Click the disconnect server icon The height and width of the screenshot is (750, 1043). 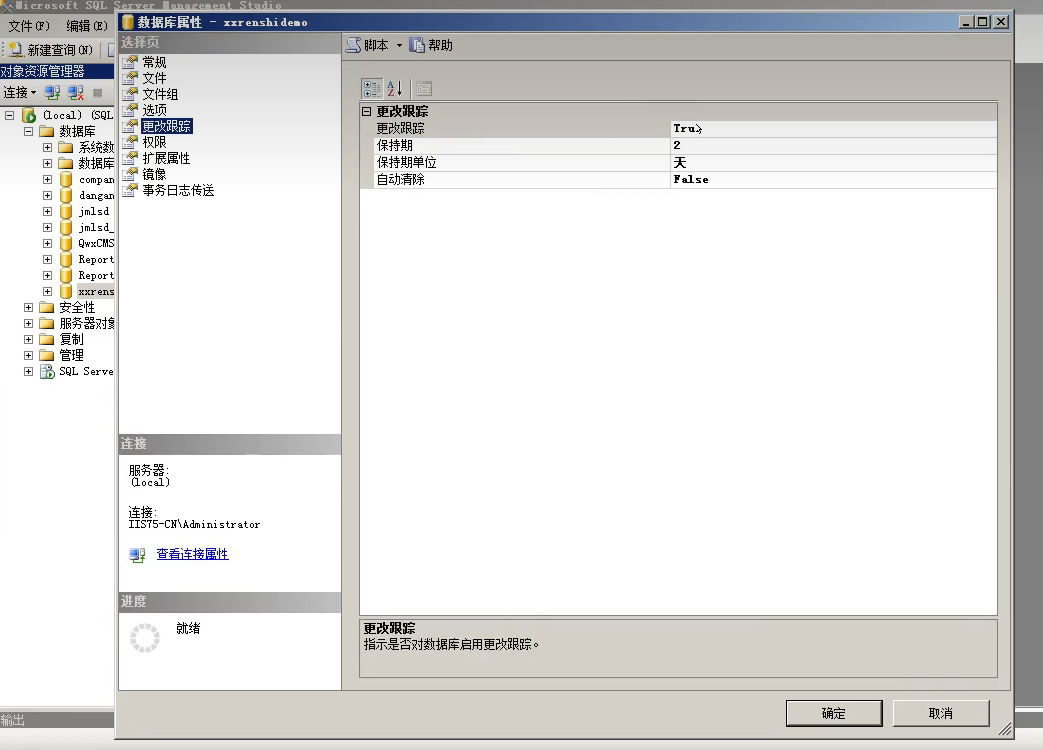coord(75,92)
